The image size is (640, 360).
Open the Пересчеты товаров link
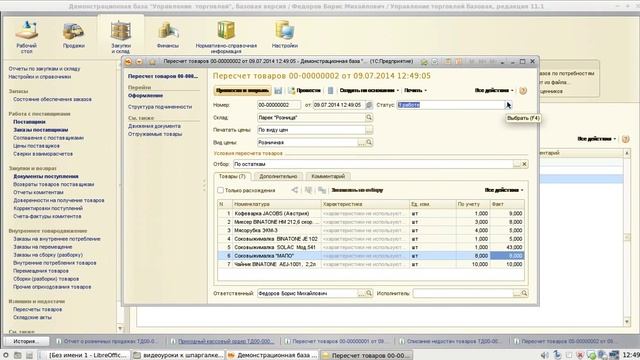click(38, 309)
